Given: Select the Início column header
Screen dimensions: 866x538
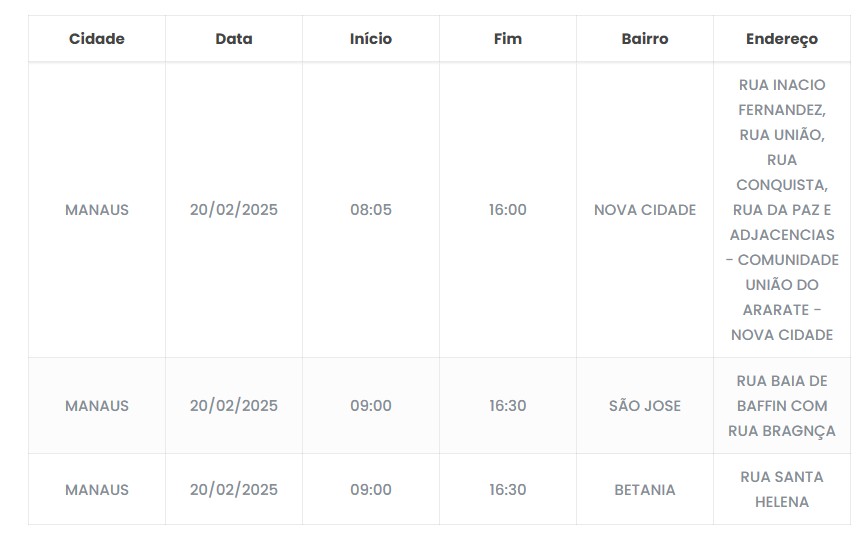Looking at the screenshot, I should 371,39.
